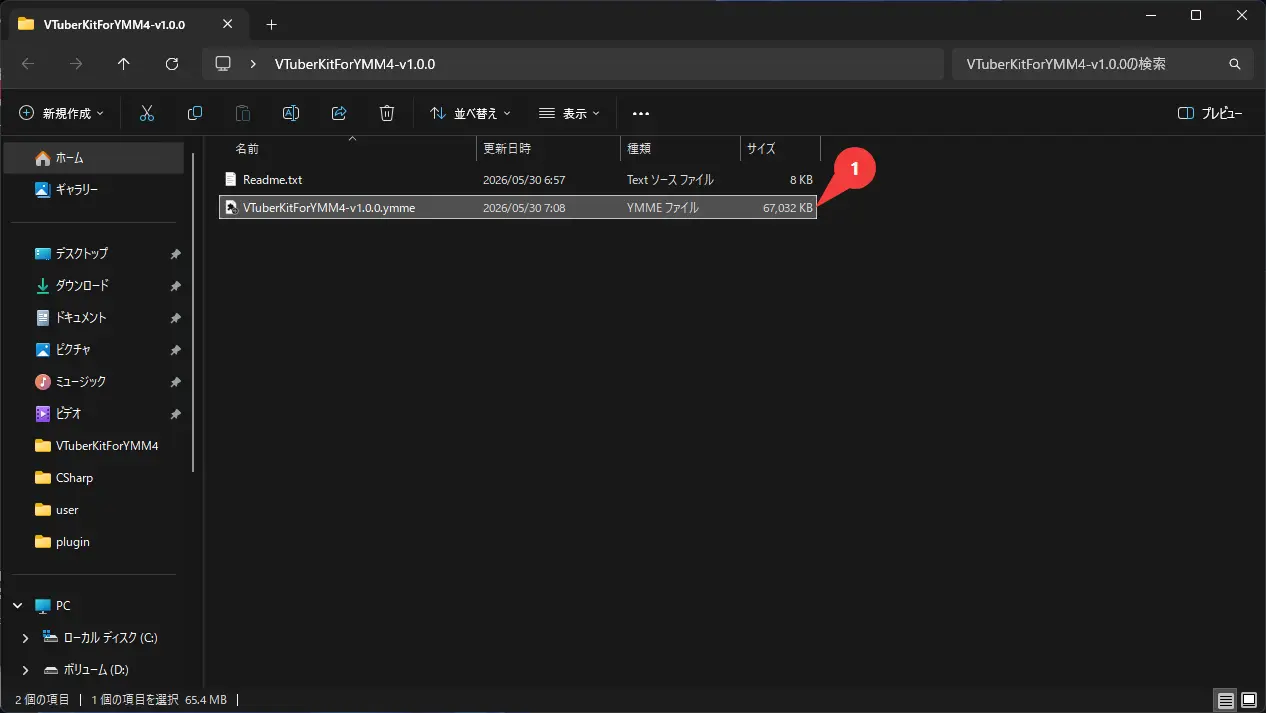The image size is (1266, 713).
Task: Unpin Downloads from quick access
Action: point(175,286)
